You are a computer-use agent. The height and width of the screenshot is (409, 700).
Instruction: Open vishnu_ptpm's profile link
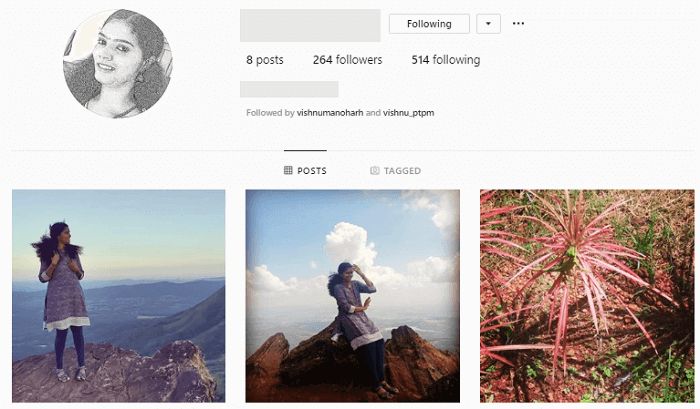pyautogui.click(x=408, y=113)
